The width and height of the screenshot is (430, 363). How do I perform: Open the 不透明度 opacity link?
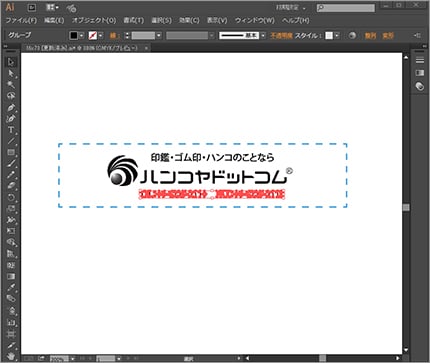pyautogui.click(x=281, y=36)
